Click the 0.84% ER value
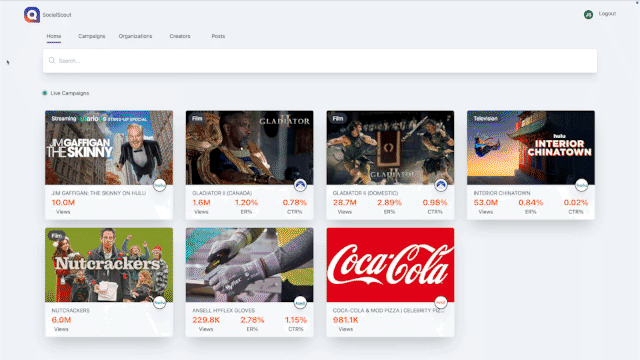The height and width of the screenshot is (360, 640). tap(531, 202)
